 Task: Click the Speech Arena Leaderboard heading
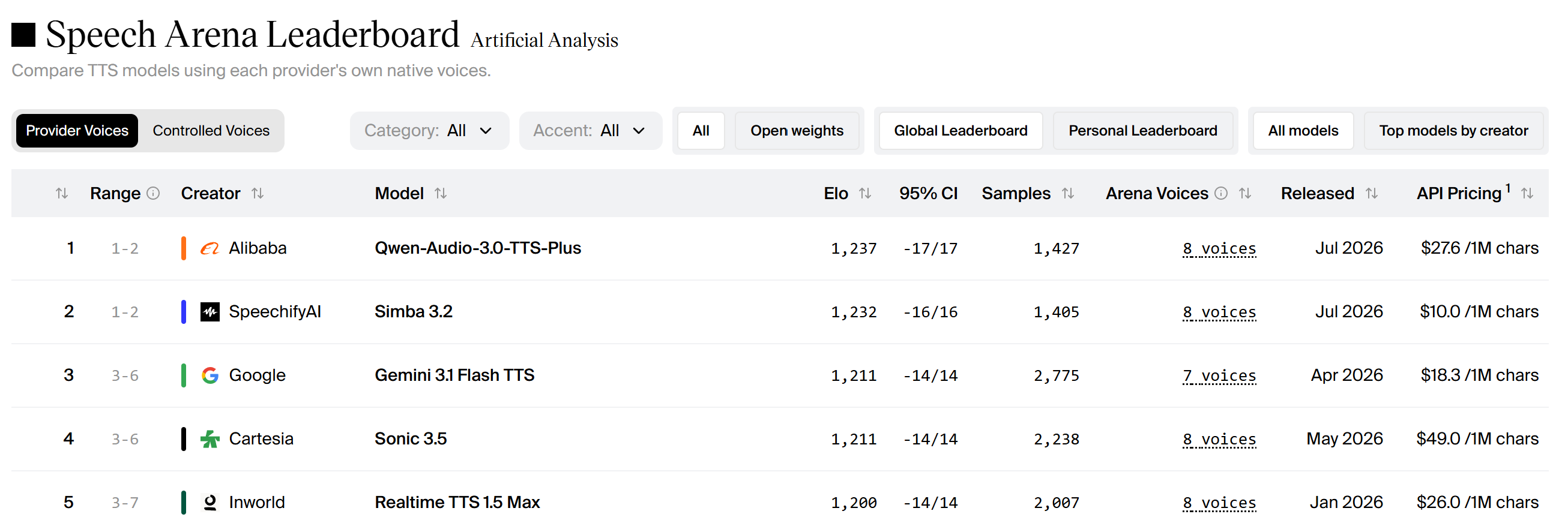point(252,35)
